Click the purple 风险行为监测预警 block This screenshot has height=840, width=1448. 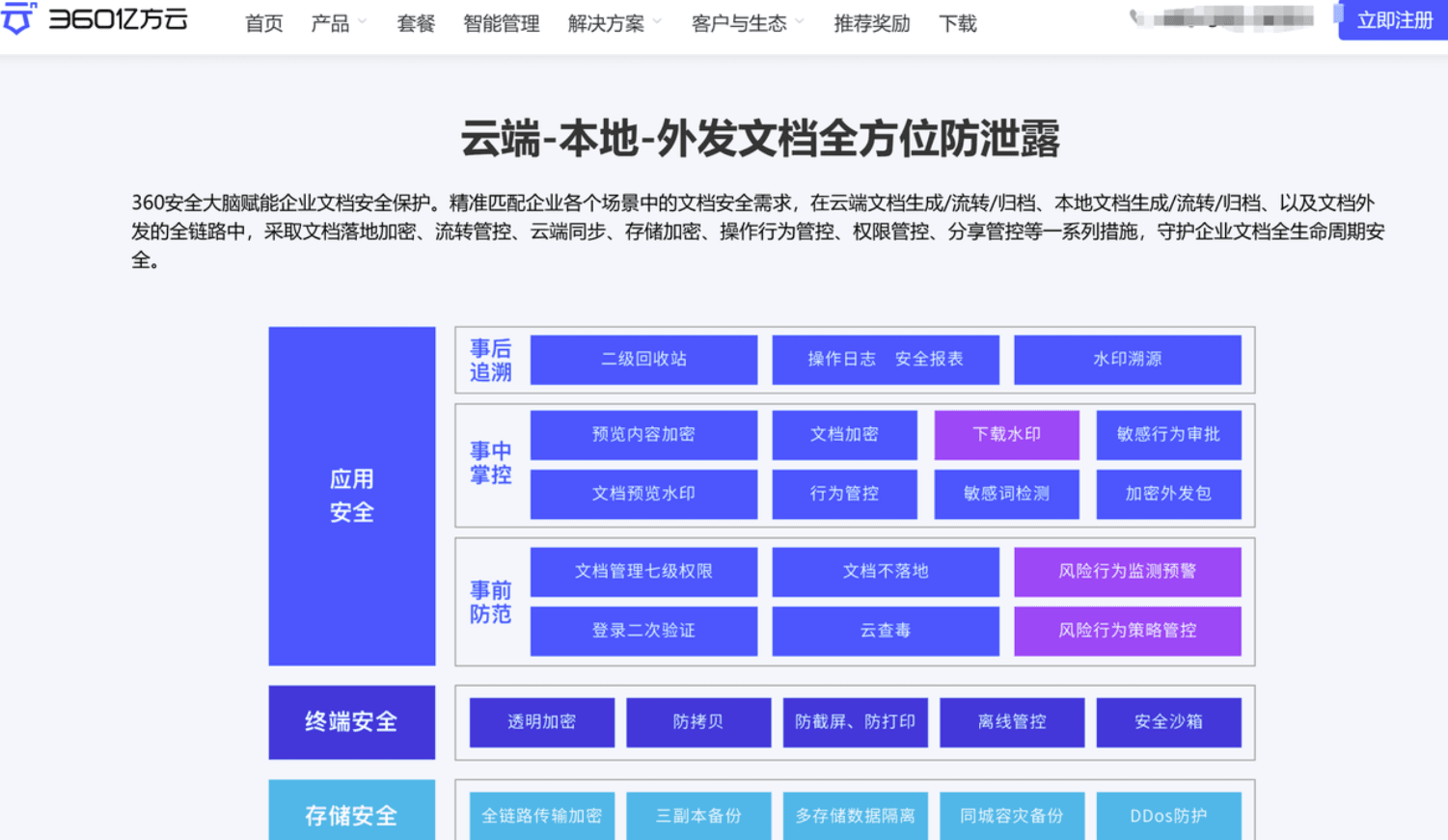pos(1128,572)
